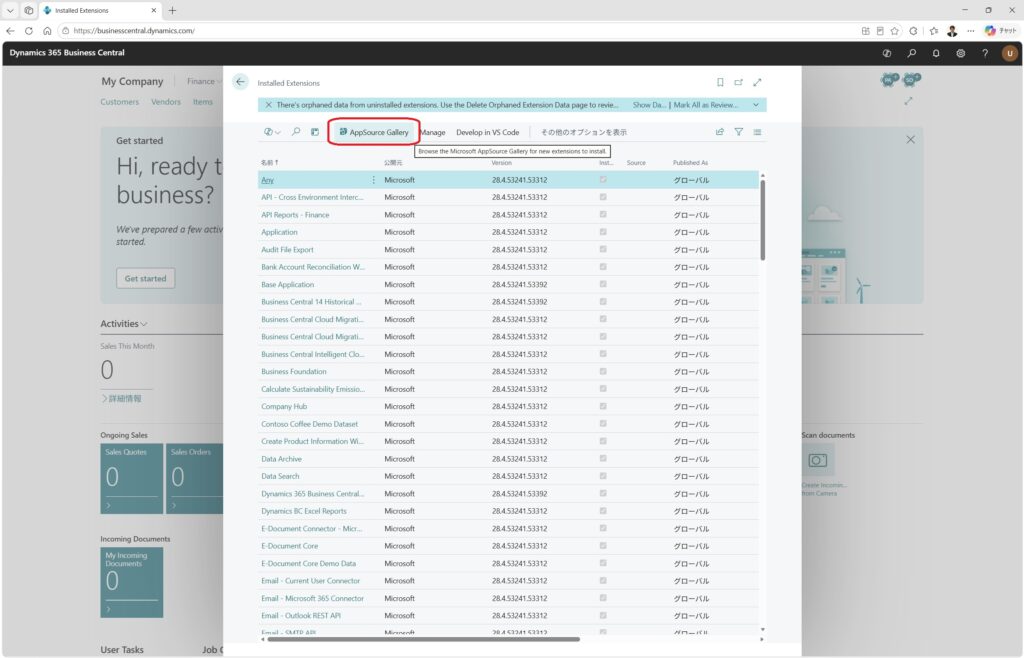Screen dimensions: 1024x658
Task: Open Business Central settings gear
Action: tap(961, 54)
